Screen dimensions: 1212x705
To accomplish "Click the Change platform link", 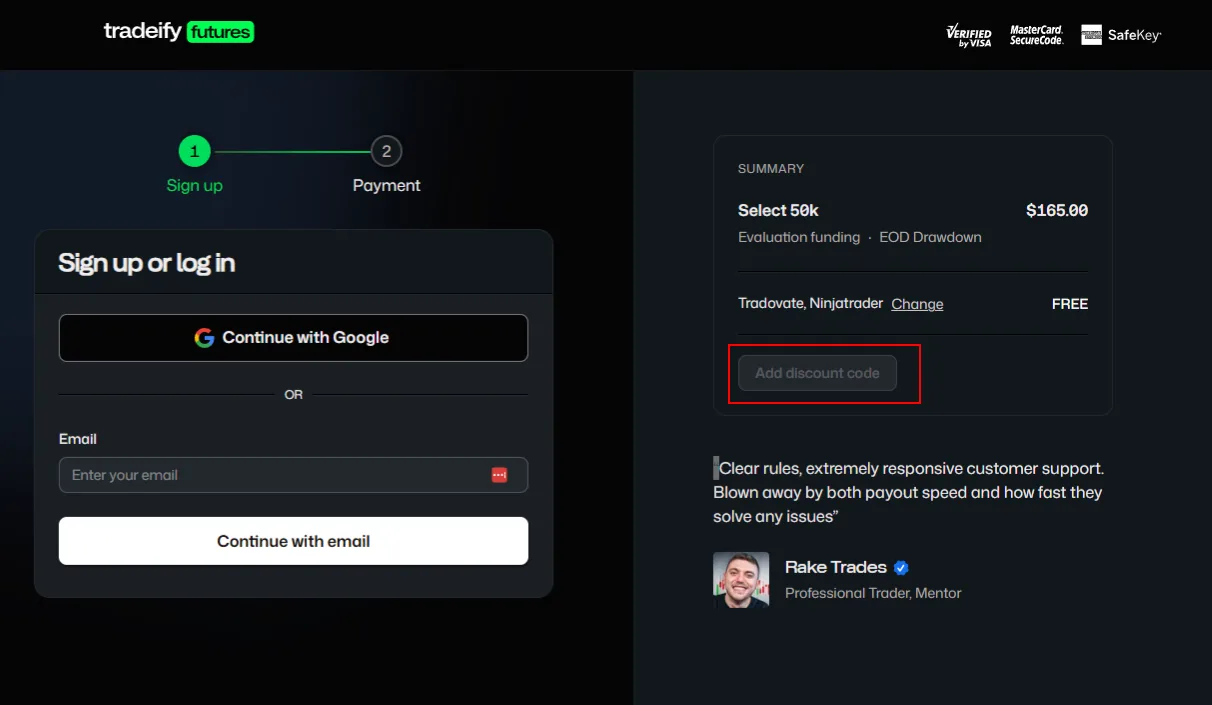I will coord(917,304).
